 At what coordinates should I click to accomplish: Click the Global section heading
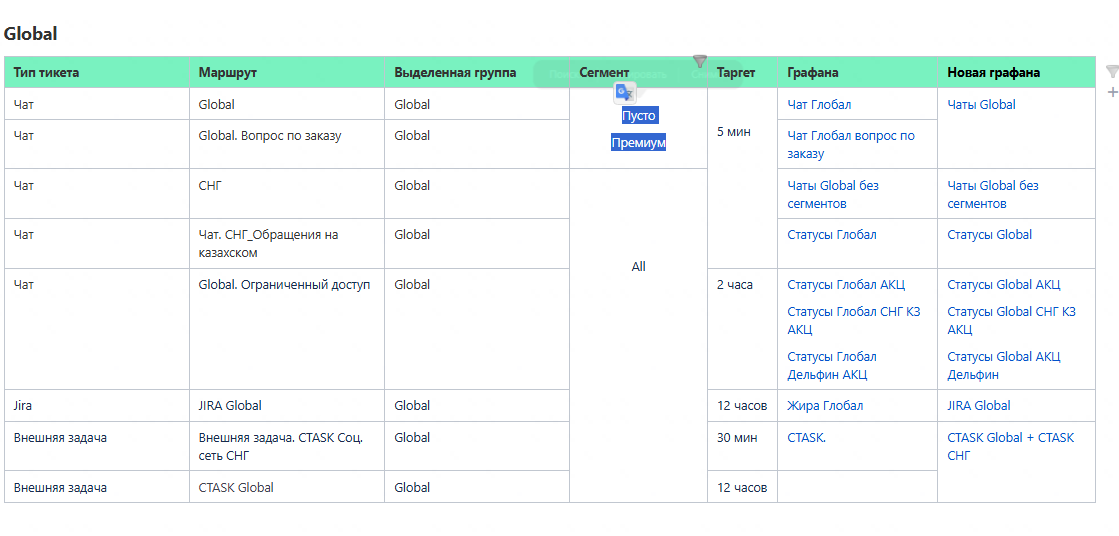31,34
